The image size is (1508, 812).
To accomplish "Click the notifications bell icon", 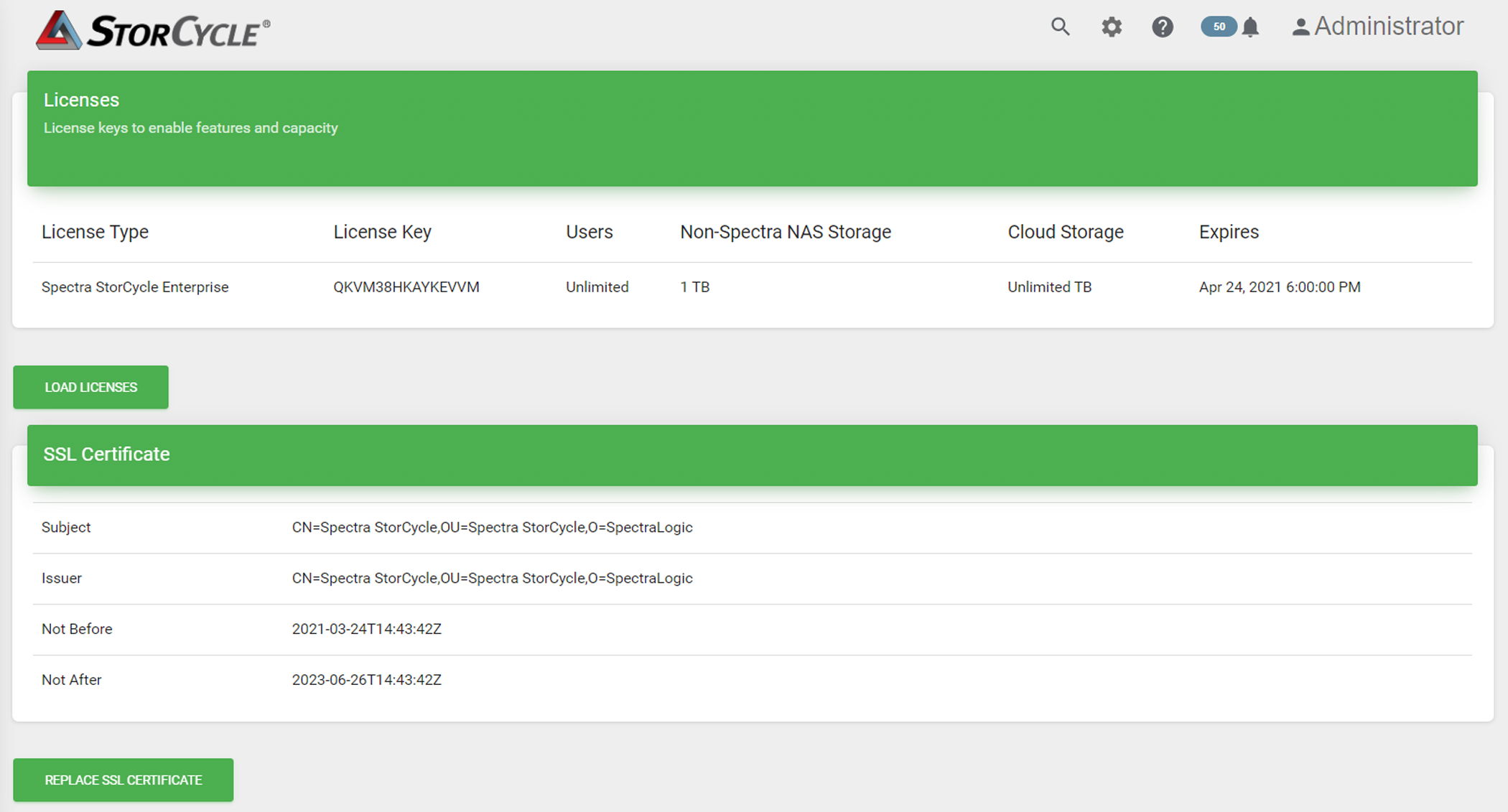I will (x=1251, y=27).
